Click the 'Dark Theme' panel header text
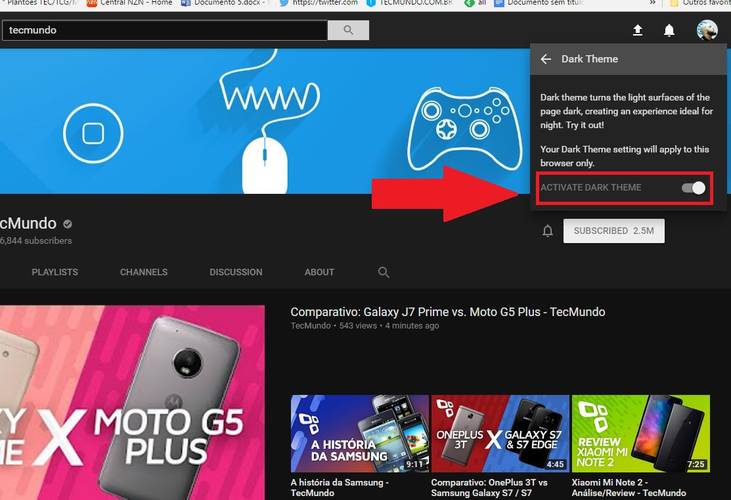 pyautogui.click(x=590, y=59)
